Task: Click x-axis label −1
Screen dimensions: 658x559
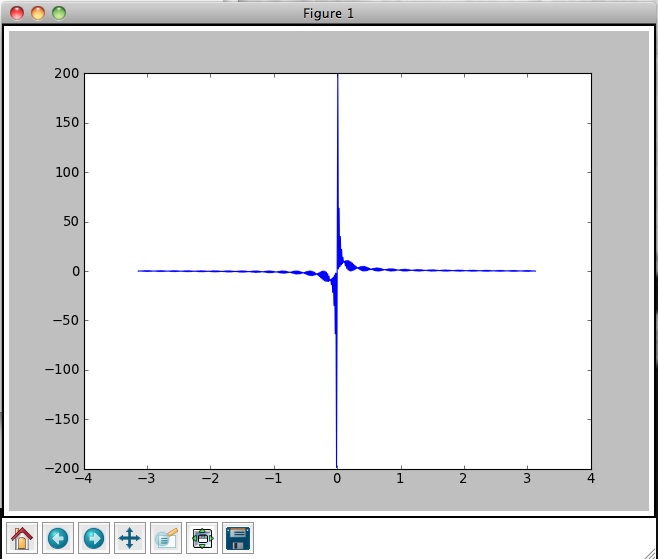Action: click(x=274, y=478)
